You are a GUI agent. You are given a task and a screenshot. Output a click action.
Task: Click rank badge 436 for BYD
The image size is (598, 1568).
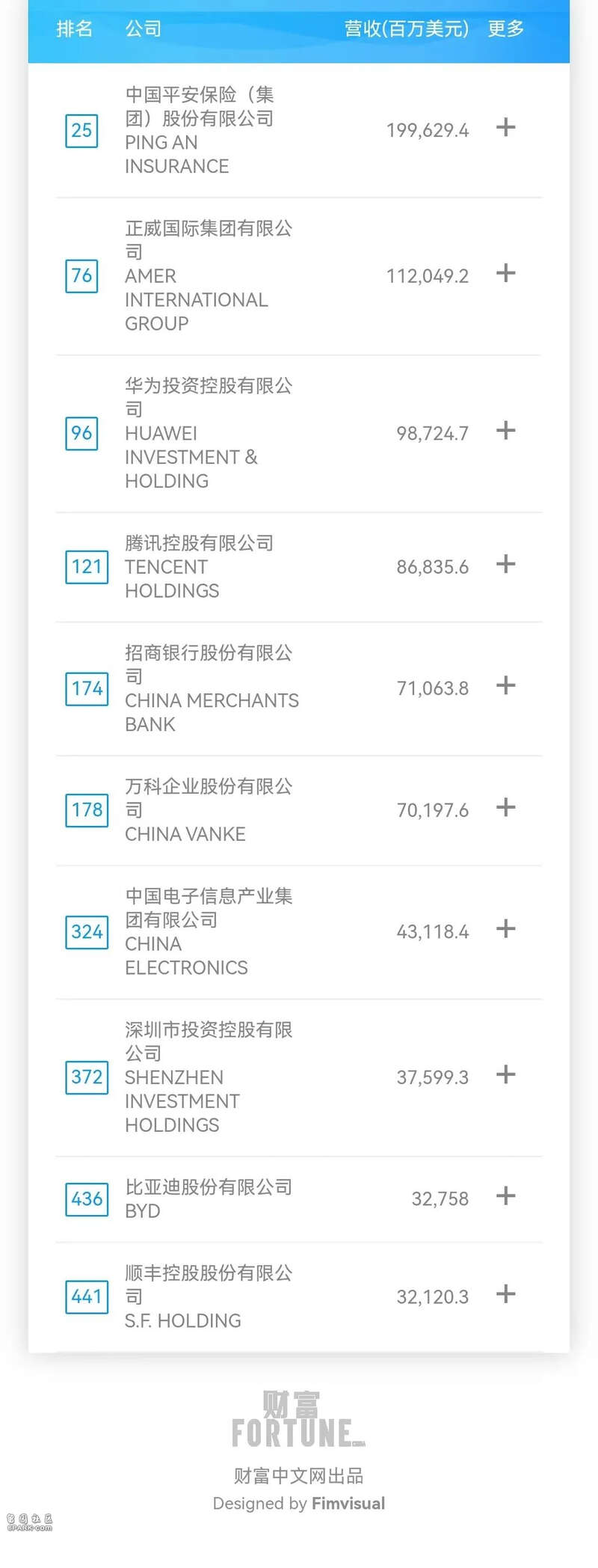[87, 1199]
